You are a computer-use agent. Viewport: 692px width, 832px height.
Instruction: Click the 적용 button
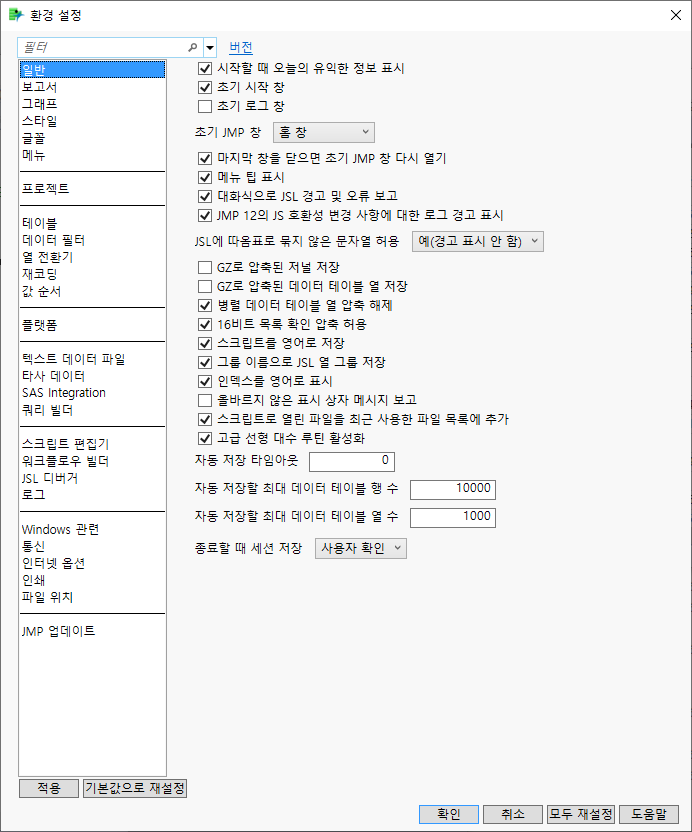[x=49, y=788]
